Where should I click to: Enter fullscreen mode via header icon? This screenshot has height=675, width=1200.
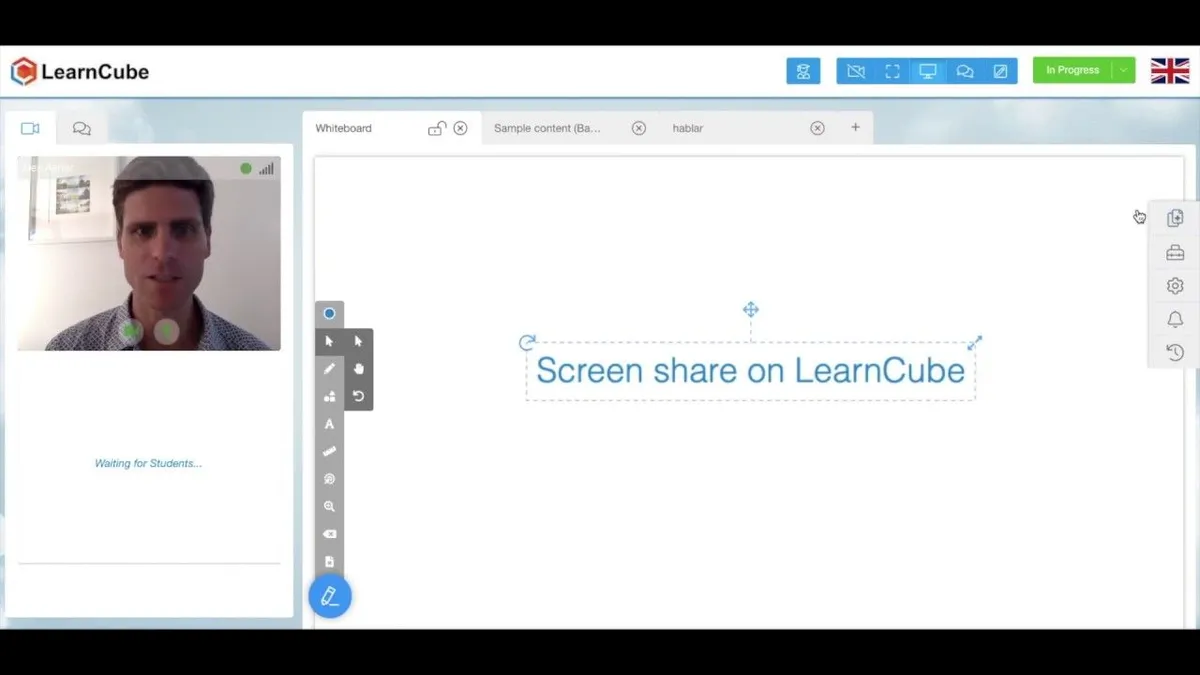pos(892,71)
